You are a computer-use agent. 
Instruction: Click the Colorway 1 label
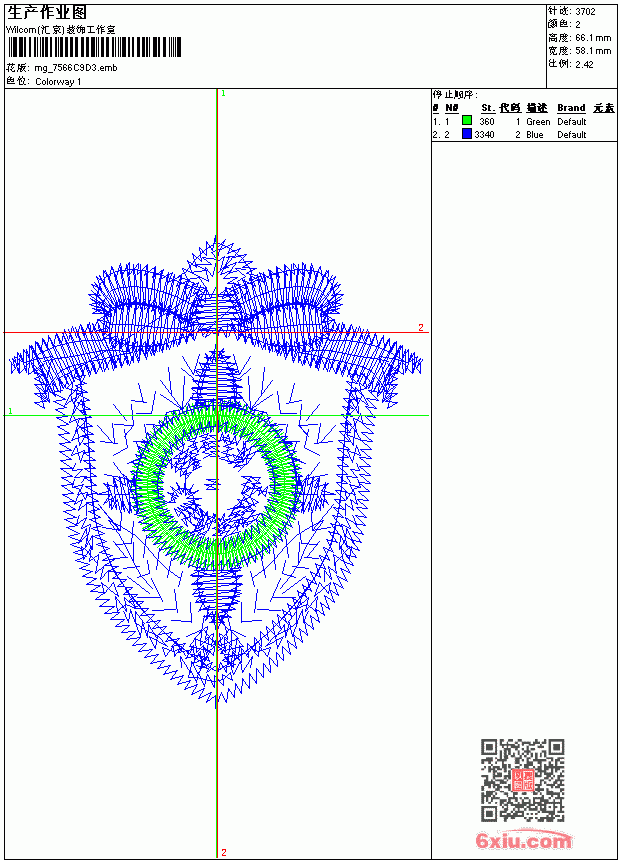[58, 82]
